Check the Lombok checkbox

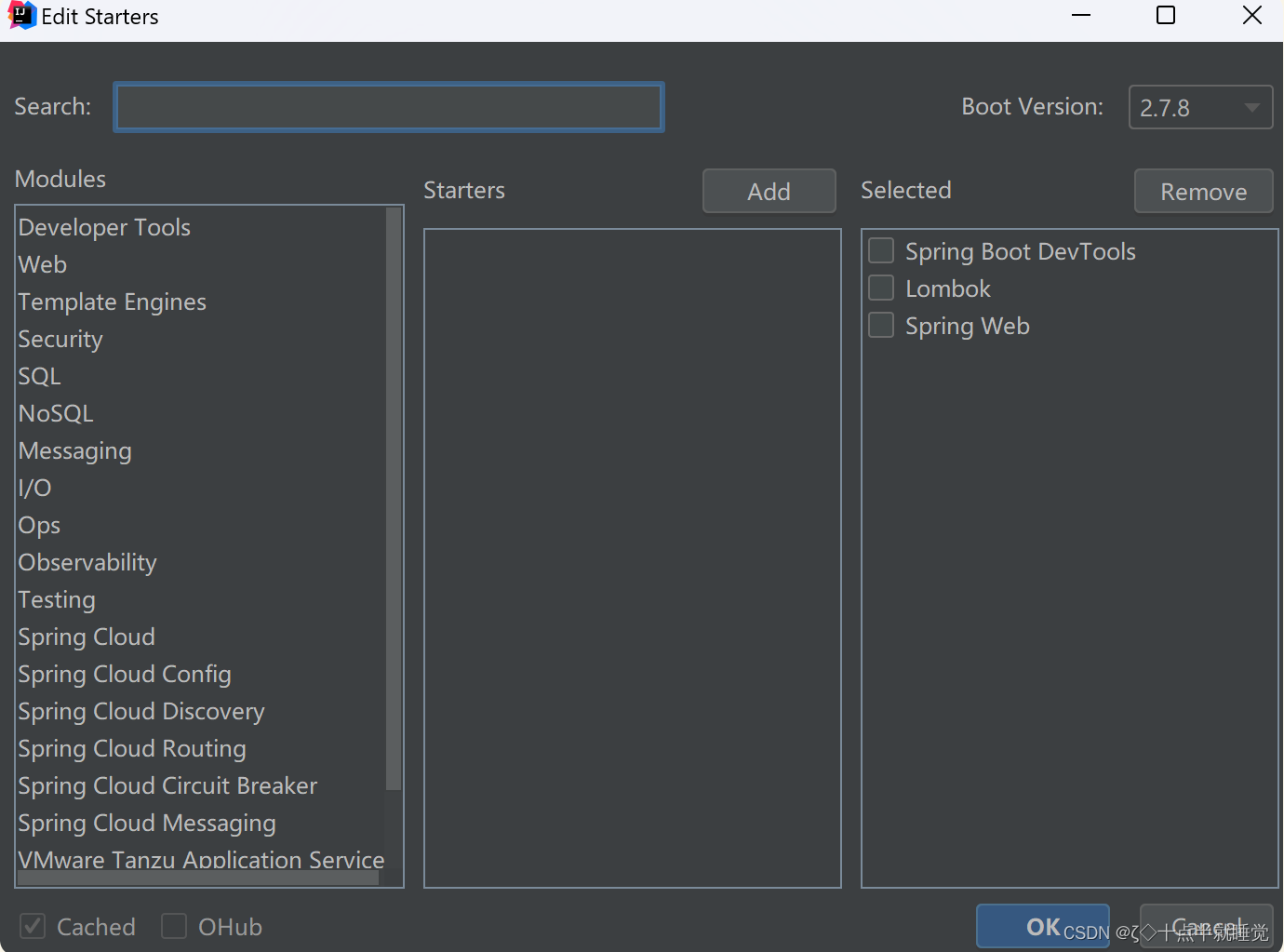pos(881,288)
